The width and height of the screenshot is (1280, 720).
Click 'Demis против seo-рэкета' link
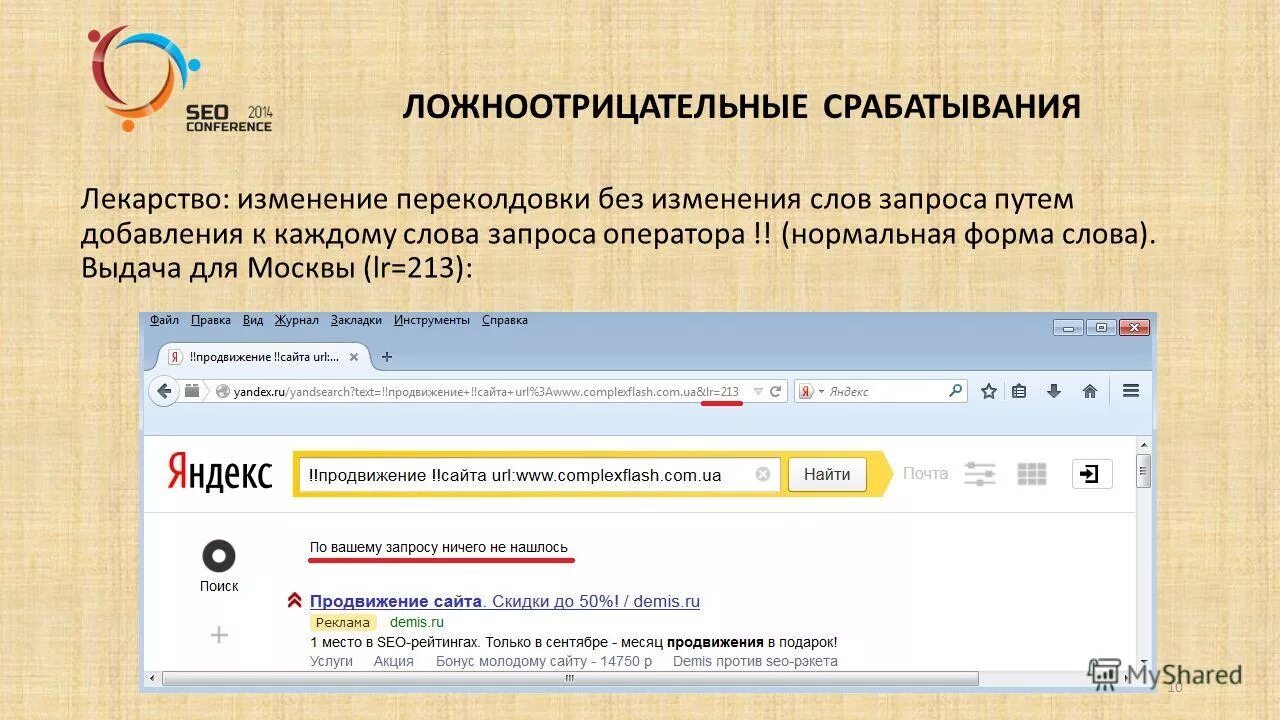click(755, 661)
